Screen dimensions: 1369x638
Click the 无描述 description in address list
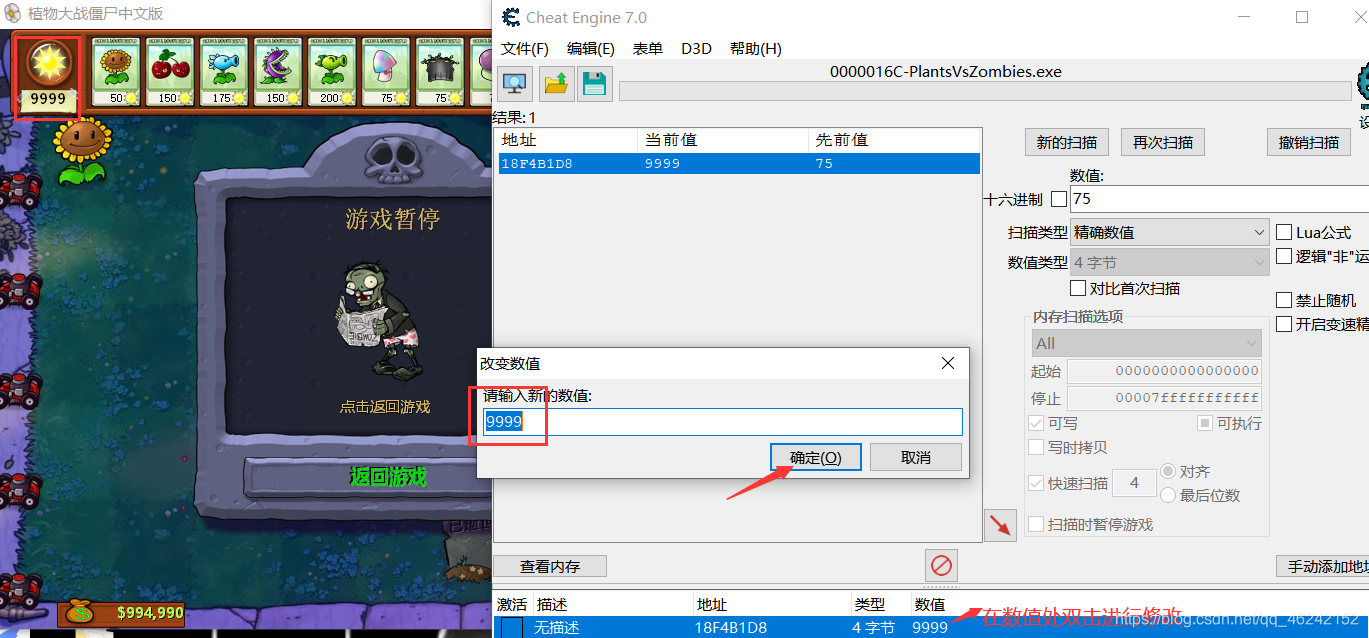pos(558,628)
